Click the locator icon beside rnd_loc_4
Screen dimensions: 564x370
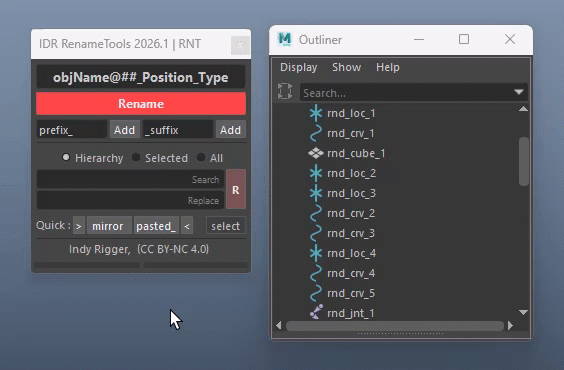(x=316, y=253)
